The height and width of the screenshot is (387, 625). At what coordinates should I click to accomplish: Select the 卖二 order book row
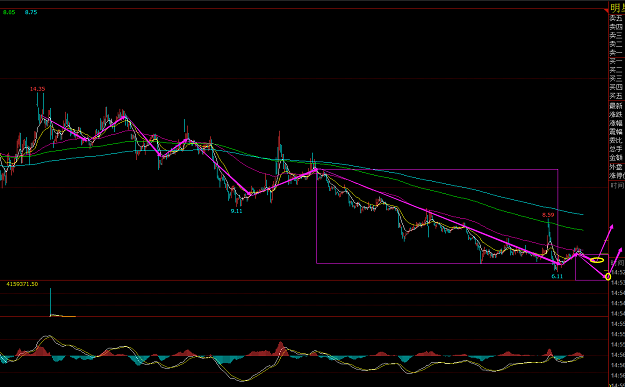(617, 44)
